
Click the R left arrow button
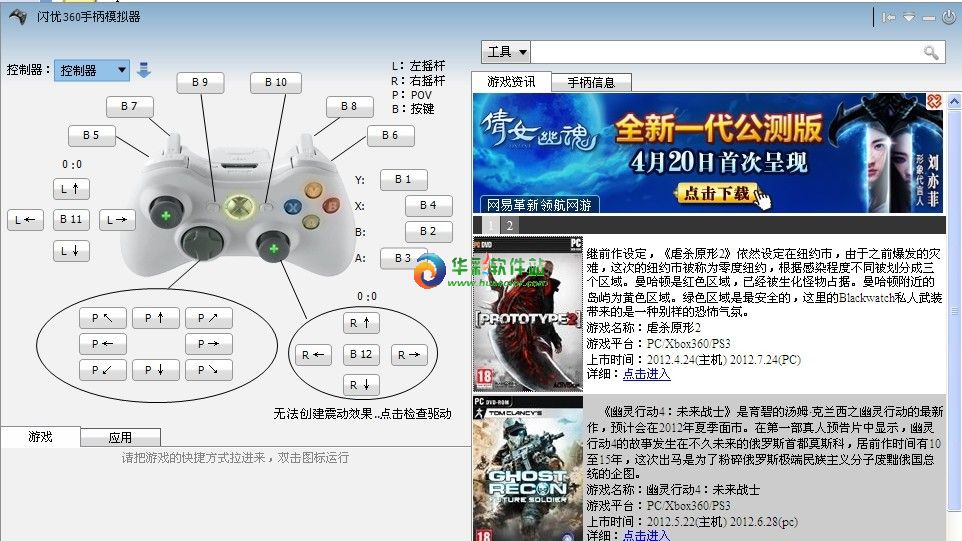coord(313,354)
